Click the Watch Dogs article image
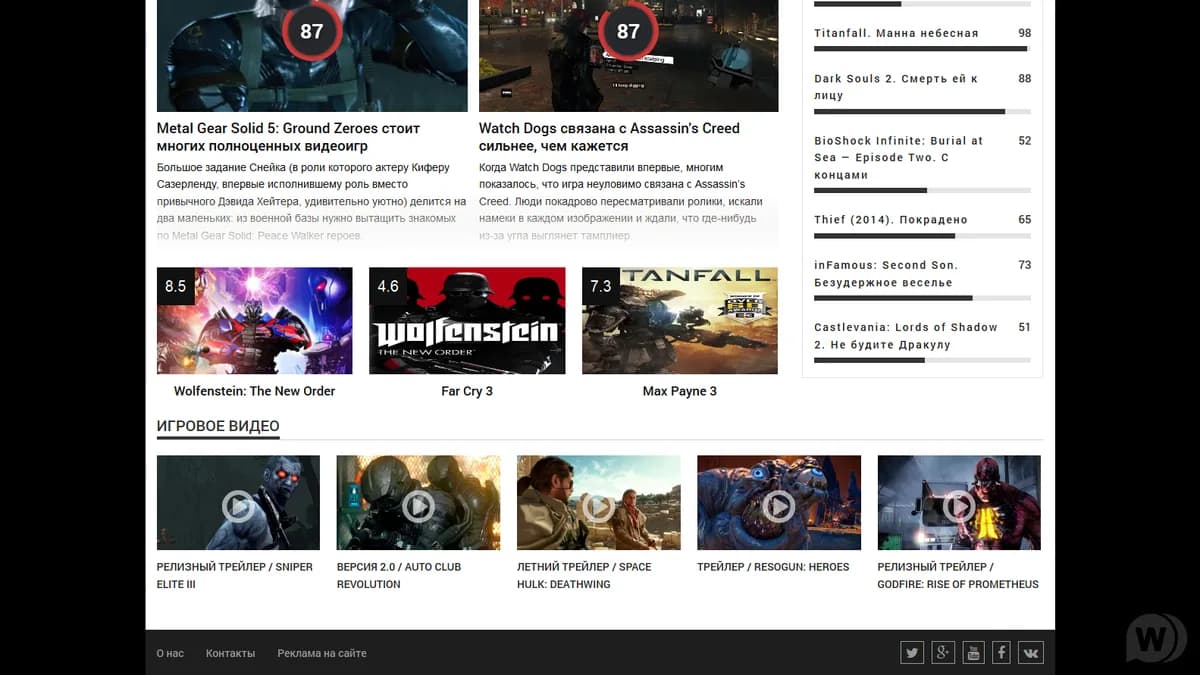The width and height of the screenshot is (1200, 675). 628,56
